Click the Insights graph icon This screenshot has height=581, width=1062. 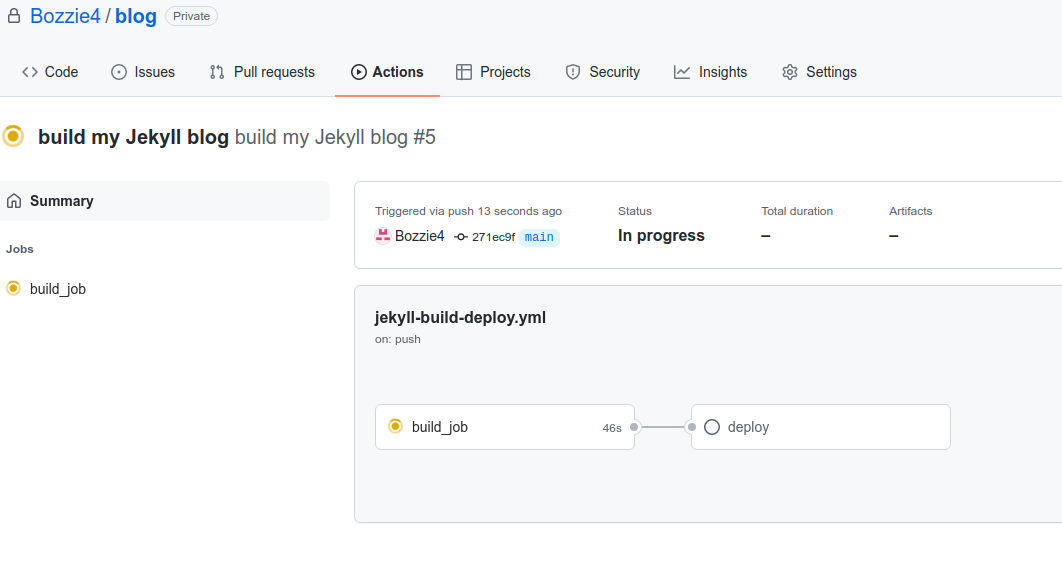pos(682,72)
